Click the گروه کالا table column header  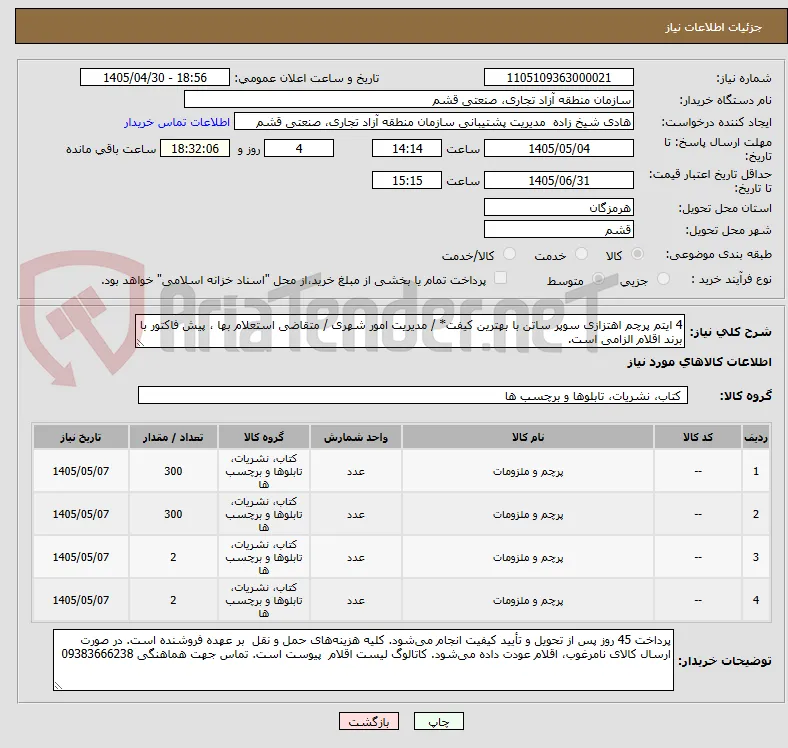pyautogui.click(x=264, y=437)
